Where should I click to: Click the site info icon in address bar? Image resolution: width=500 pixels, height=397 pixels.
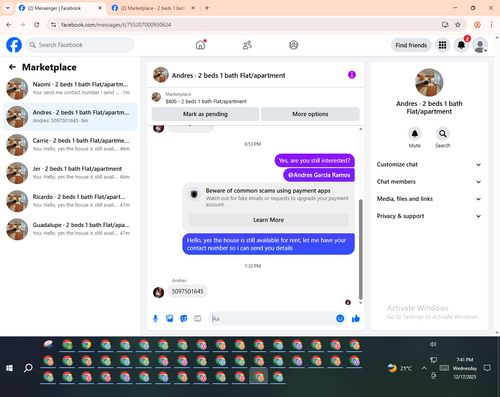(53, 25)
